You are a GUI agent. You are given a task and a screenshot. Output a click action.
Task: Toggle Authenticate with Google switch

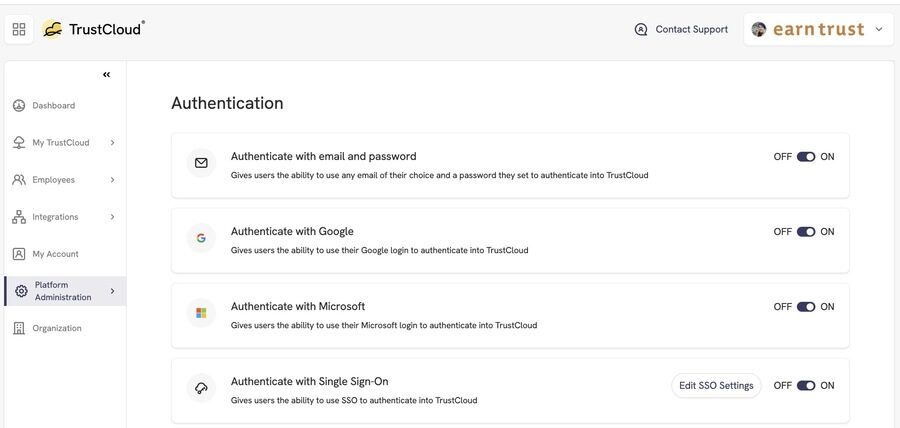click(806, 232)
